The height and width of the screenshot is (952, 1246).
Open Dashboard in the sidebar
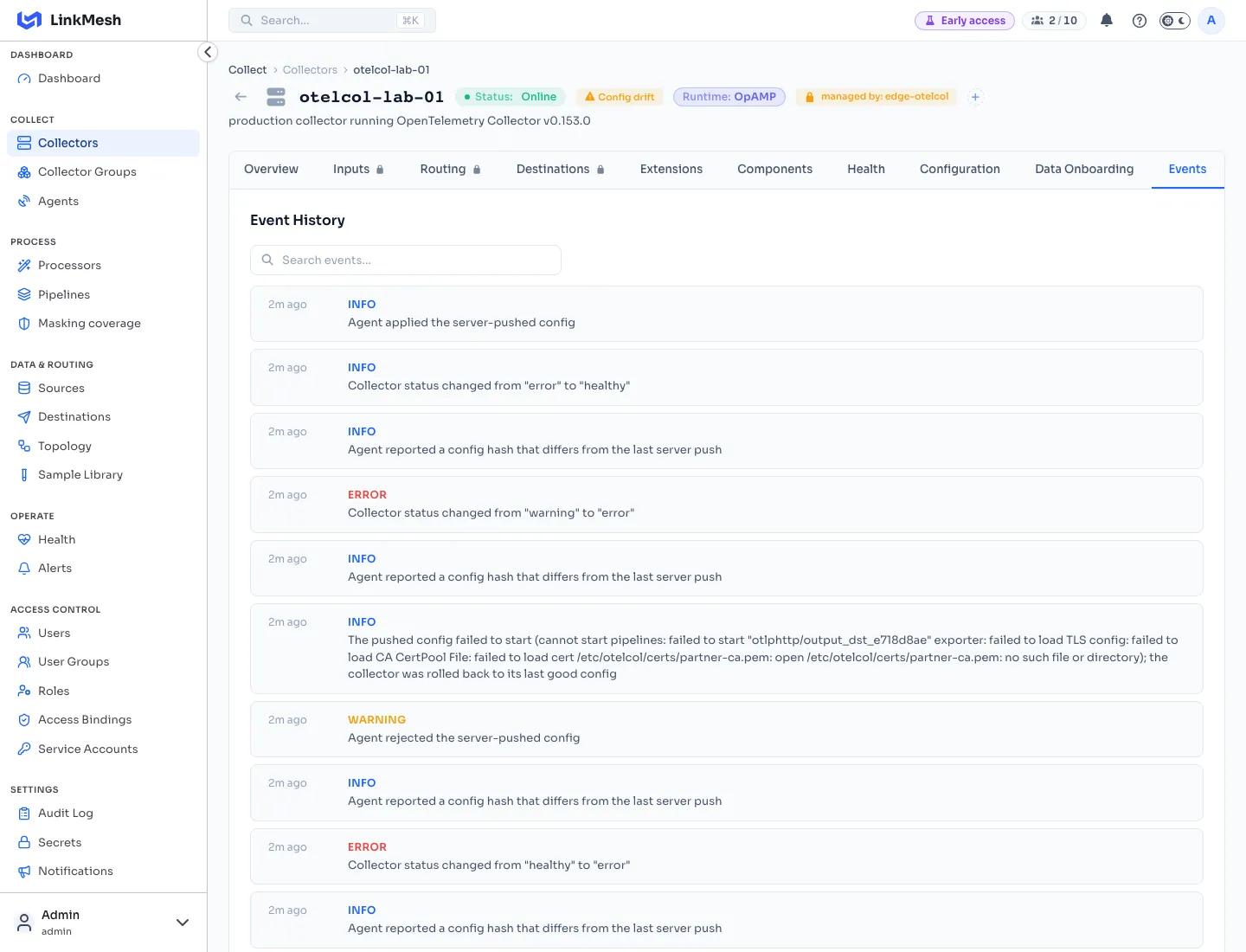[103, 79]
